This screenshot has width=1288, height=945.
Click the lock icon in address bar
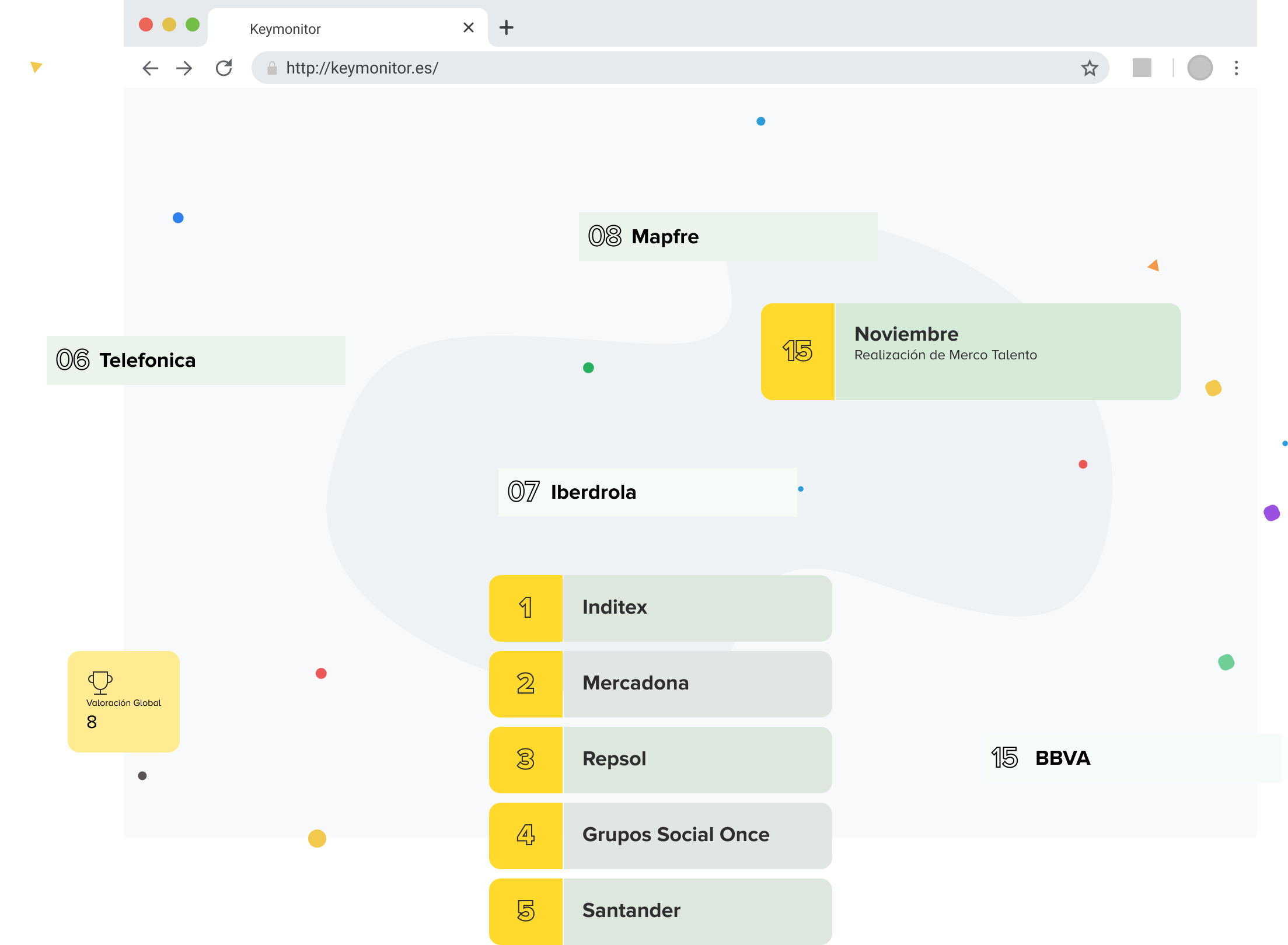pos(272,68)
